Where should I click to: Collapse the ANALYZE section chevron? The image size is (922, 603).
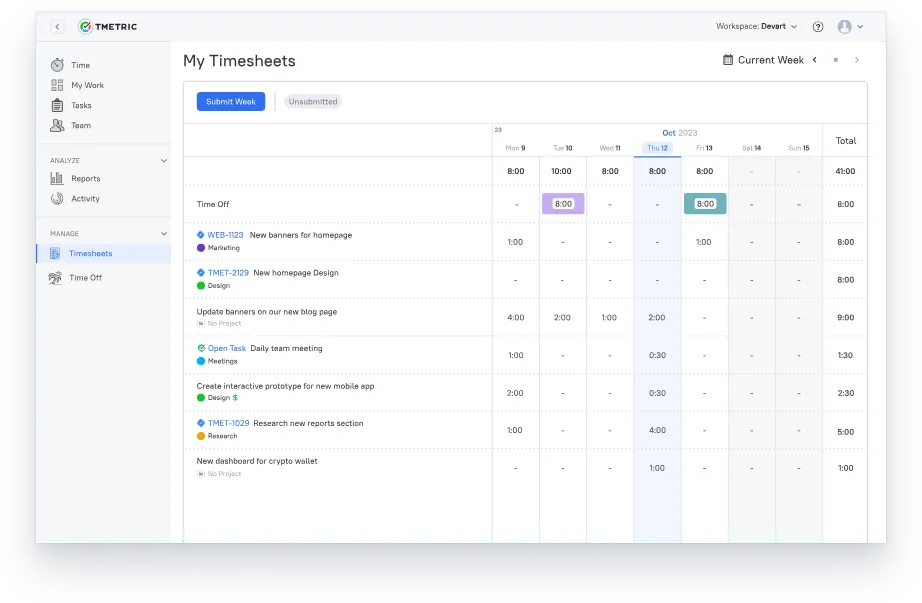(x=163, y=160)
